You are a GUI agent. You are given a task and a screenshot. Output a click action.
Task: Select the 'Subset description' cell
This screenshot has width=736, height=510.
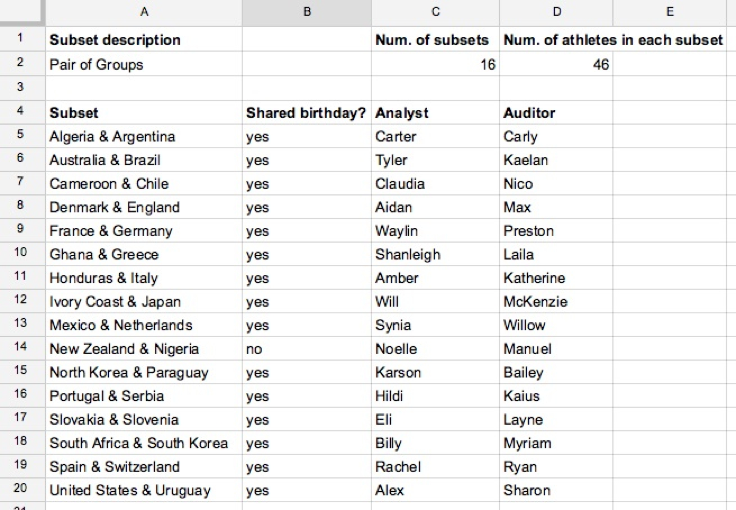(115, 40)
